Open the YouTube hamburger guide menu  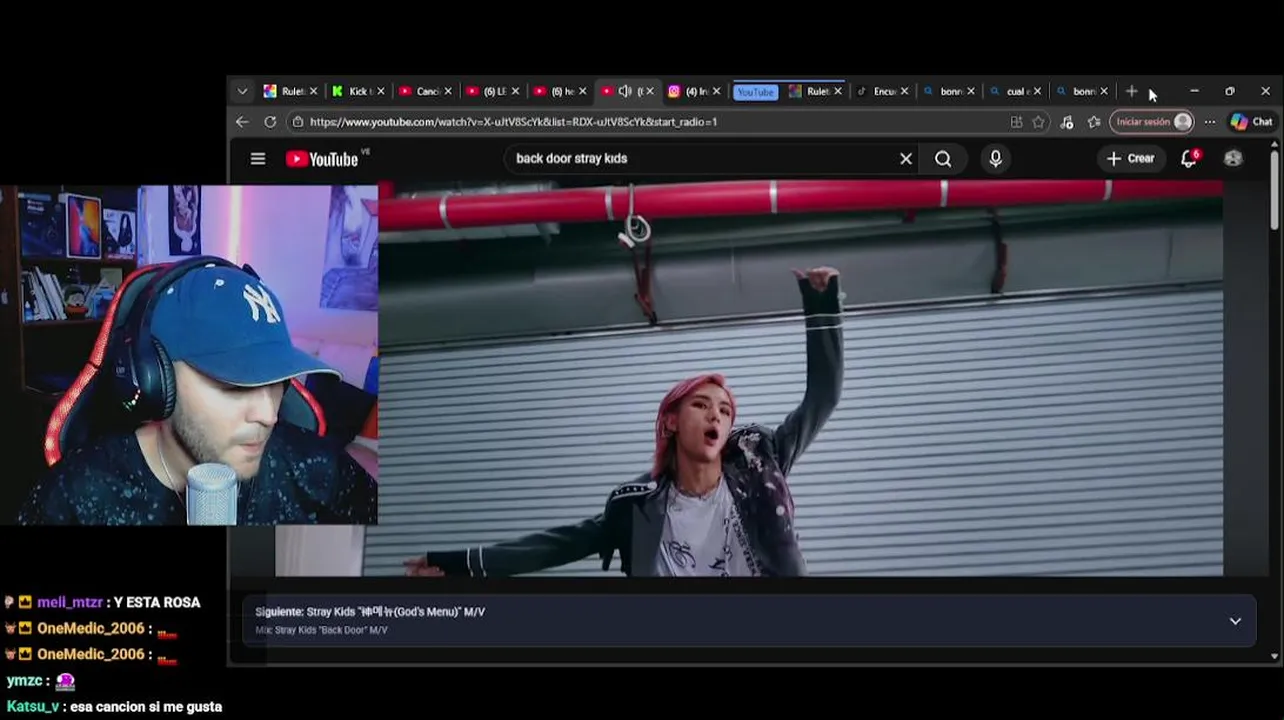258,158
